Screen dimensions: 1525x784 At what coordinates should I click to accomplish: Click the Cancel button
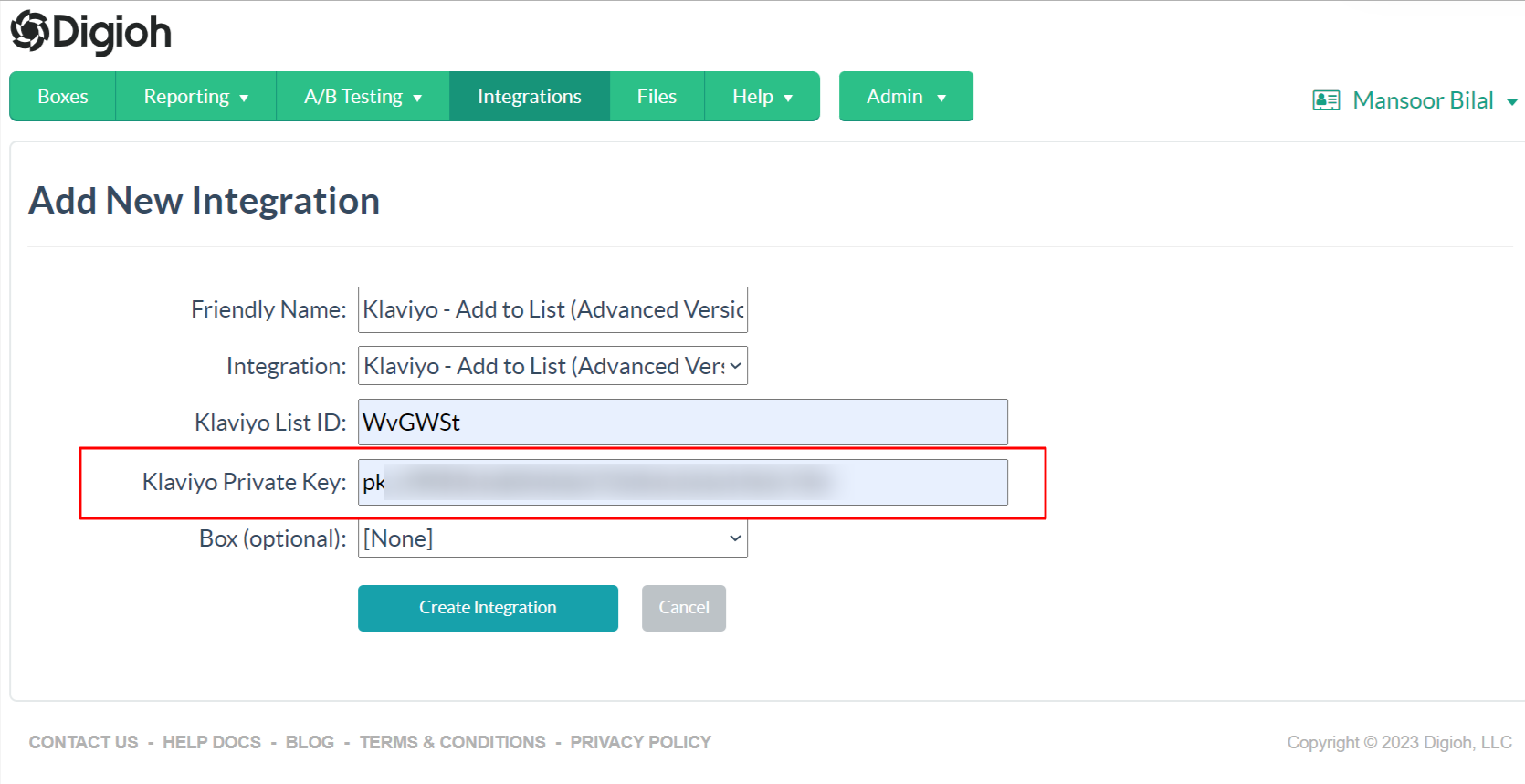point(684,608)
